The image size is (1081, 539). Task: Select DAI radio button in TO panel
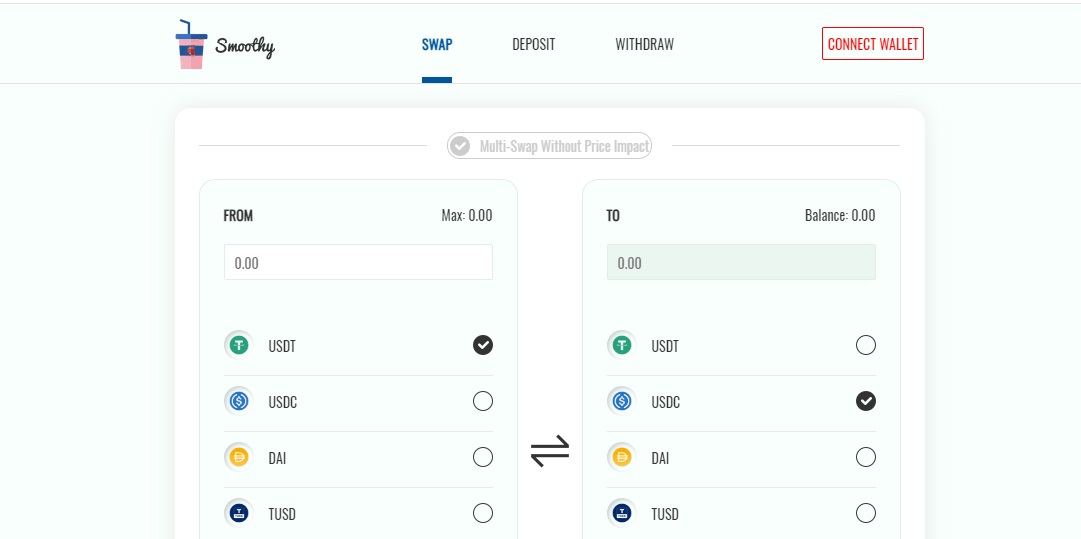pos(866,457)
